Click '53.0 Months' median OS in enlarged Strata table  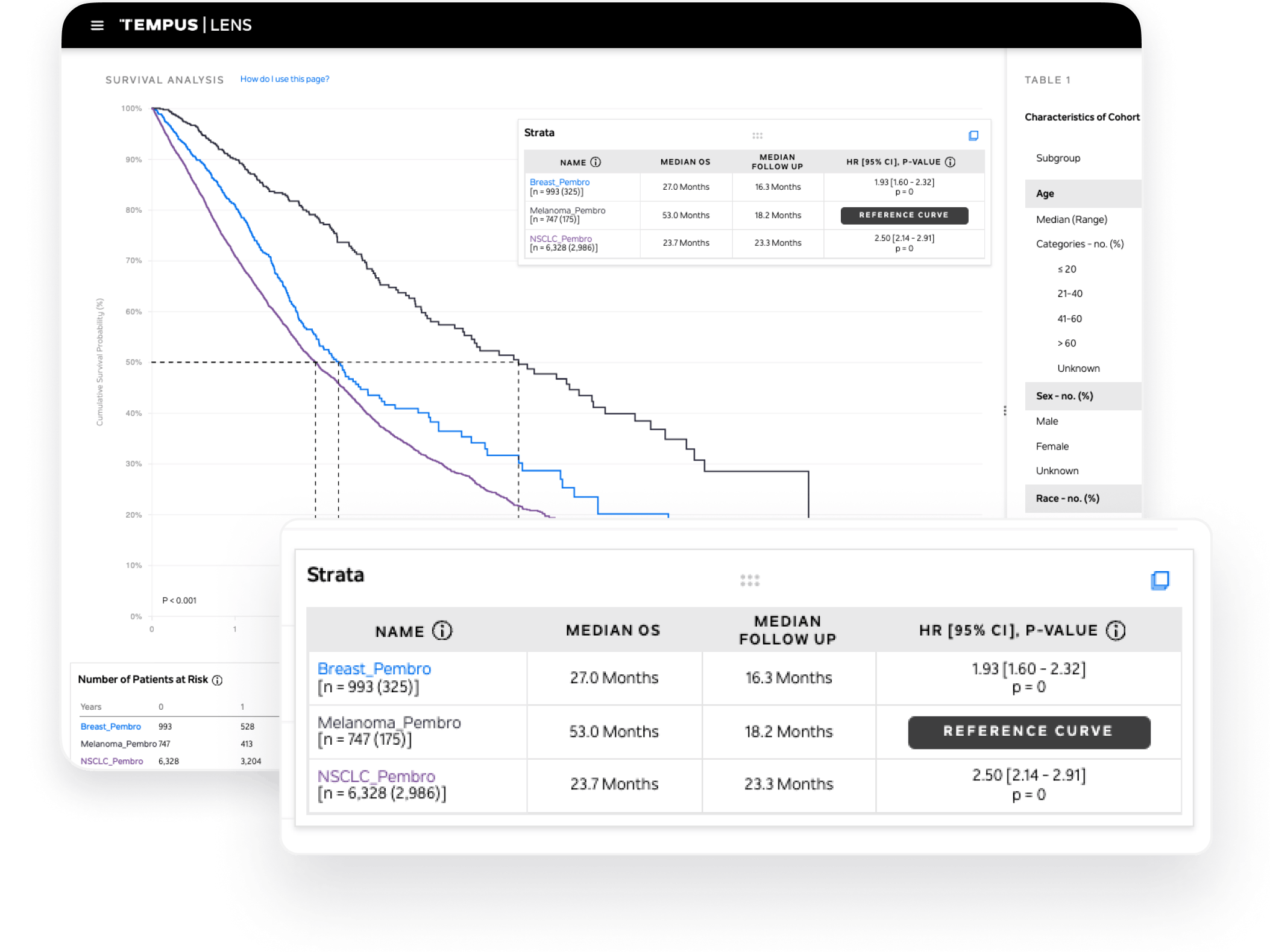[614, 731]
